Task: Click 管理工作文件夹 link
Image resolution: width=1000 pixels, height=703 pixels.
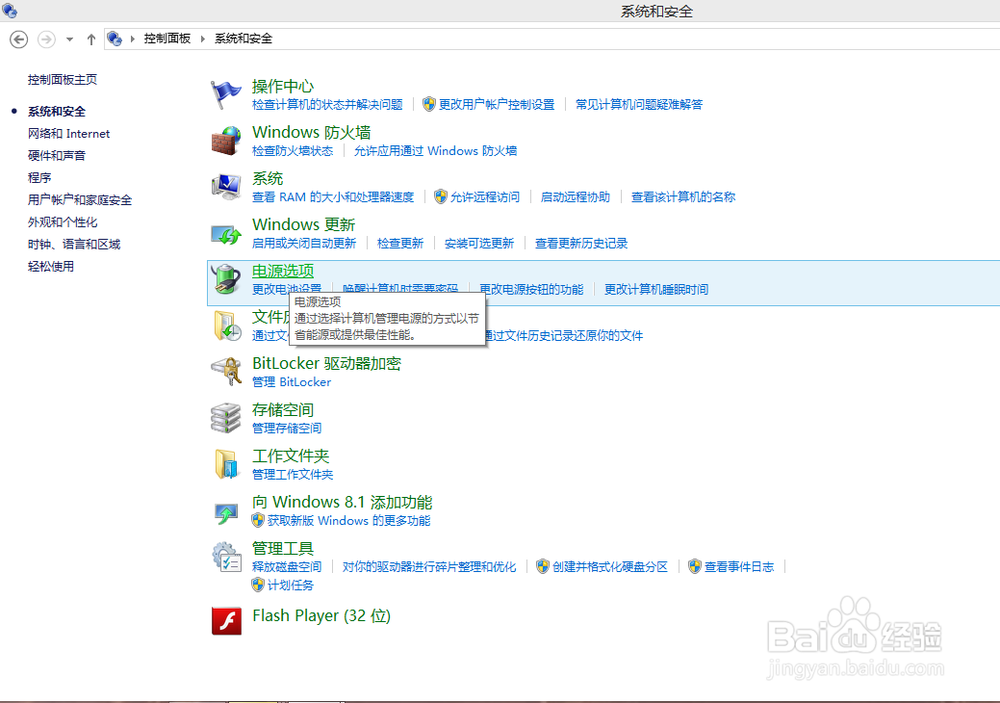Action: pyautogui.click(x=293, y=475)
